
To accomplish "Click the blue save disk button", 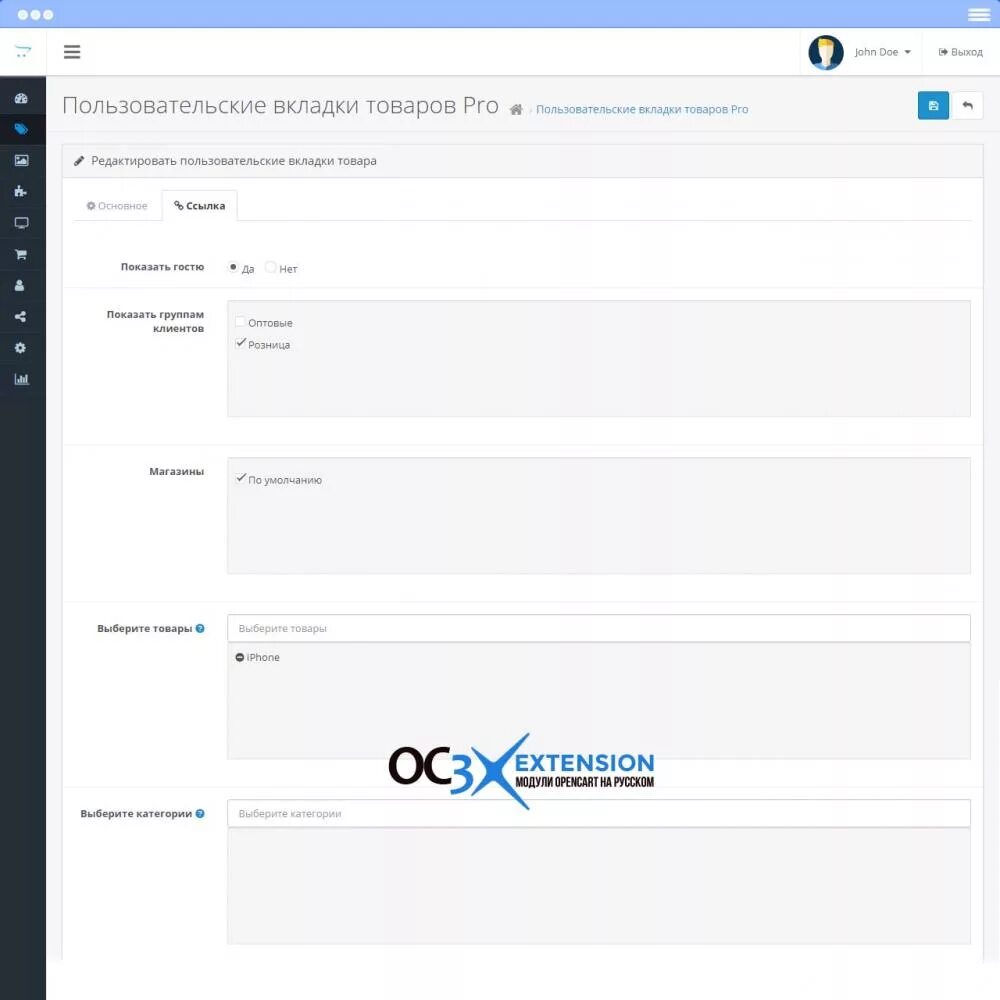I will [933, 106].
